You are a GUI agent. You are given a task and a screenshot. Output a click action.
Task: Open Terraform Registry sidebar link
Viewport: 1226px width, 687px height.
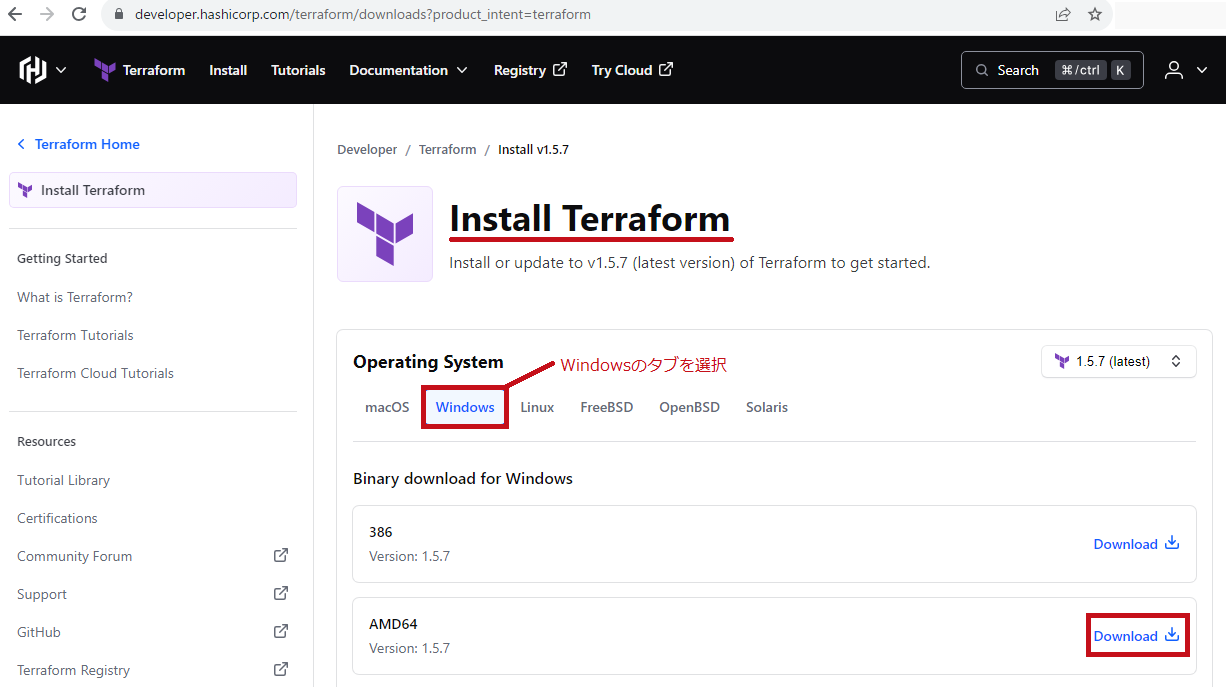pos(73,670)
